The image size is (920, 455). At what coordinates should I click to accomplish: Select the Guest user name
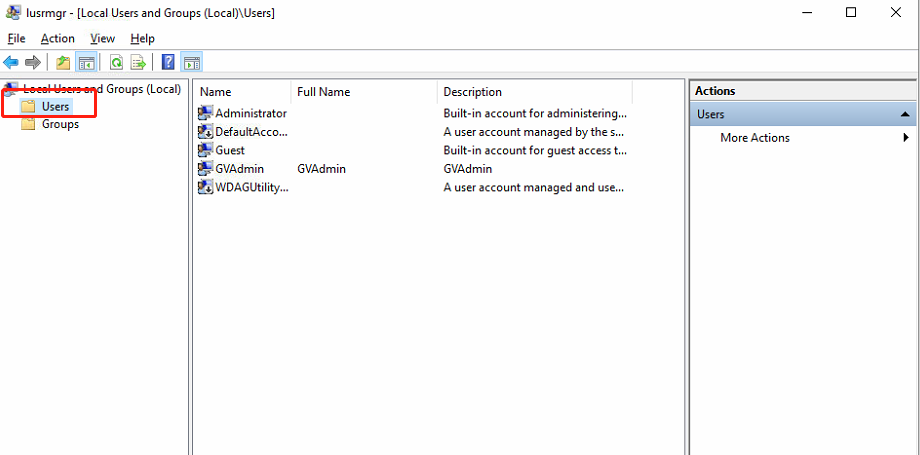point(230,150)
